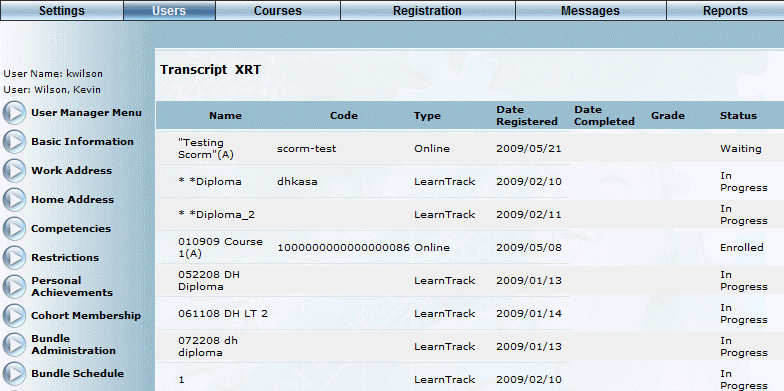The height and width of the screenshot is (391, 784).
Task: Click the dhkasa code cell
Action: tap(297, 182)
